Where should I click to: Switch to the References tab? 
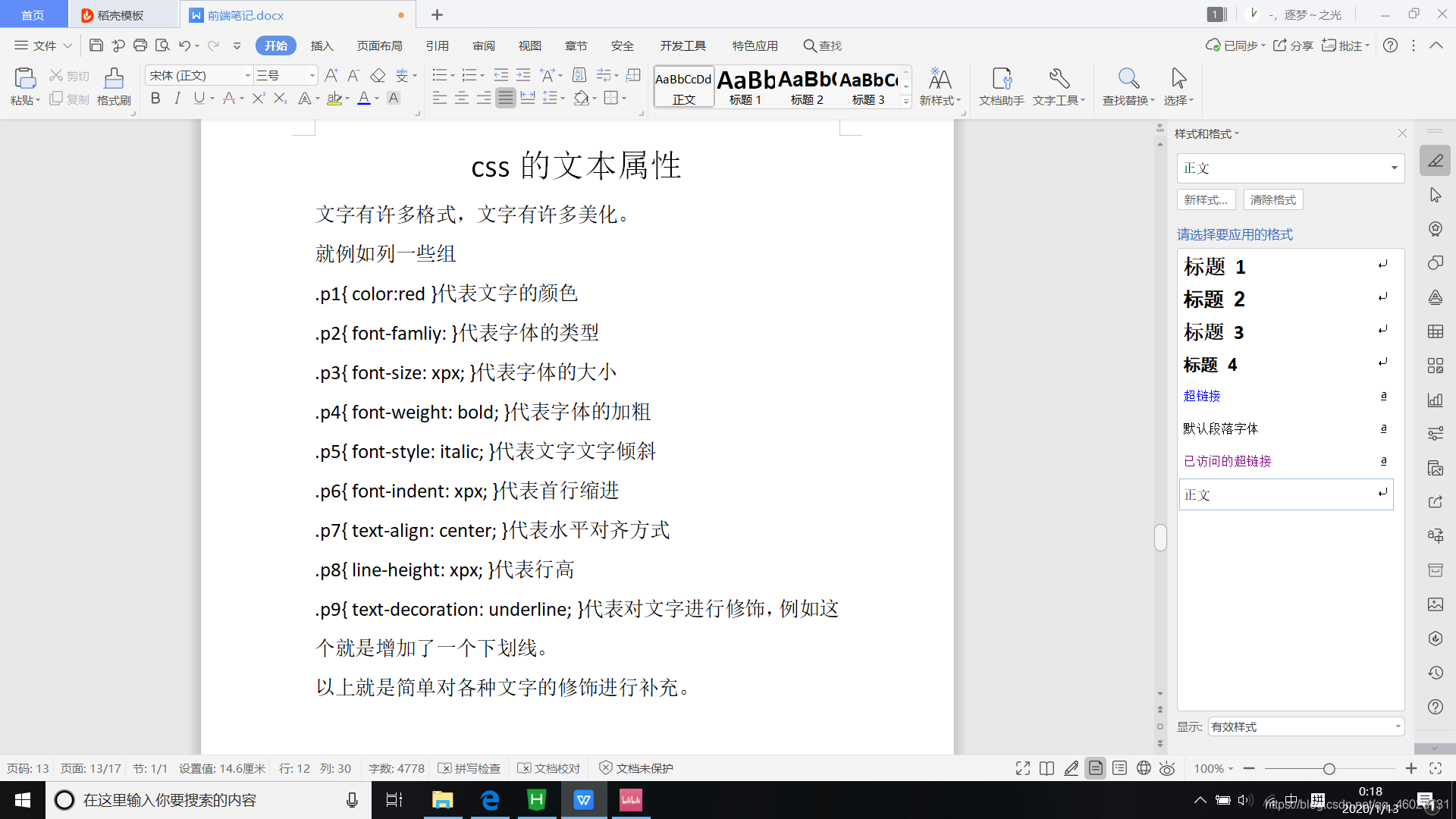437,45
